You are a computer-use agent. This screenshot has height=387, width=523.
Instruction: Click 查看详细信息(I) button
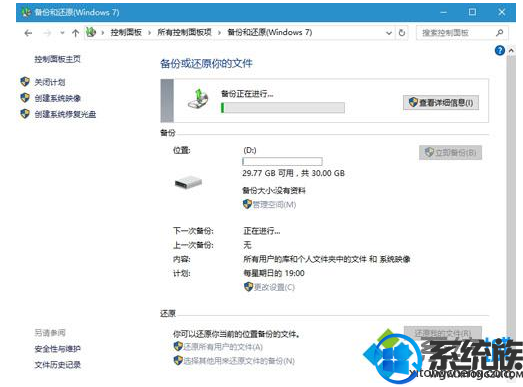(x=441, y=102)
